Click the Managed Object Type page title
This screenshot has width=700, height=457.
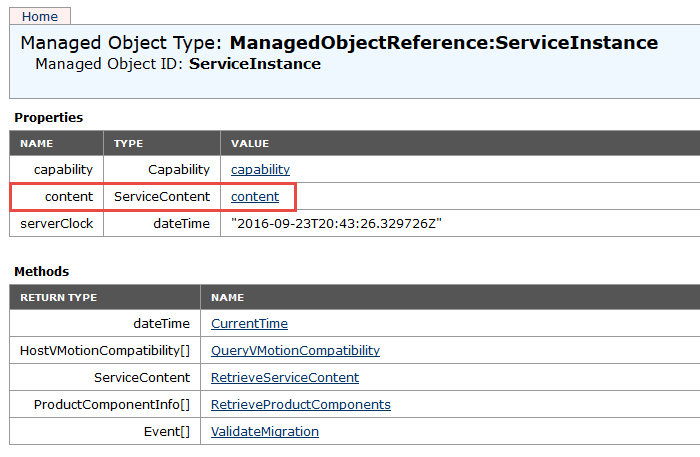click(x=339, y=43)
